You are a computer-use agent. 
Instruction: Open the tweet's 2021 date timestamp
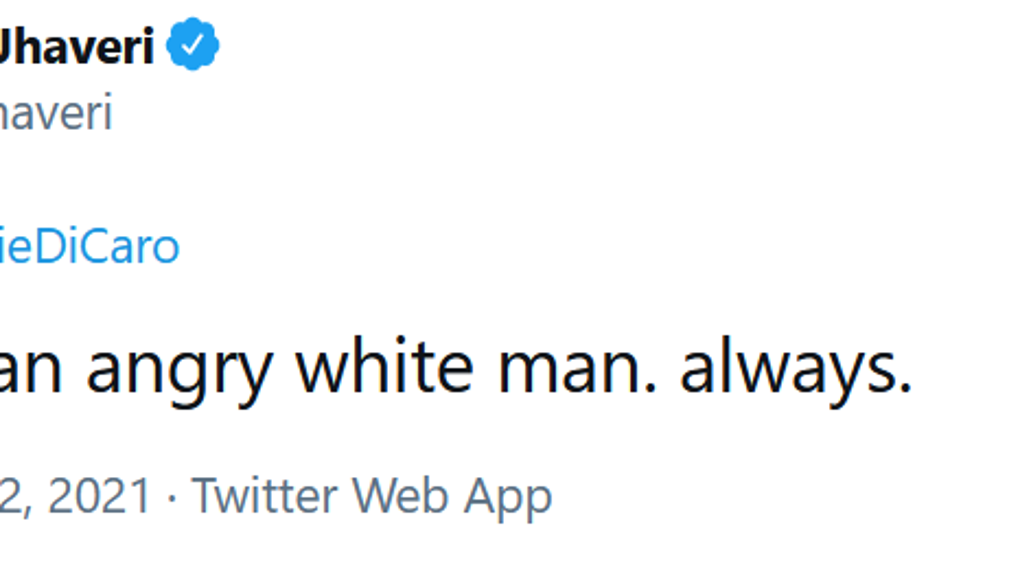tap(75, 497)
